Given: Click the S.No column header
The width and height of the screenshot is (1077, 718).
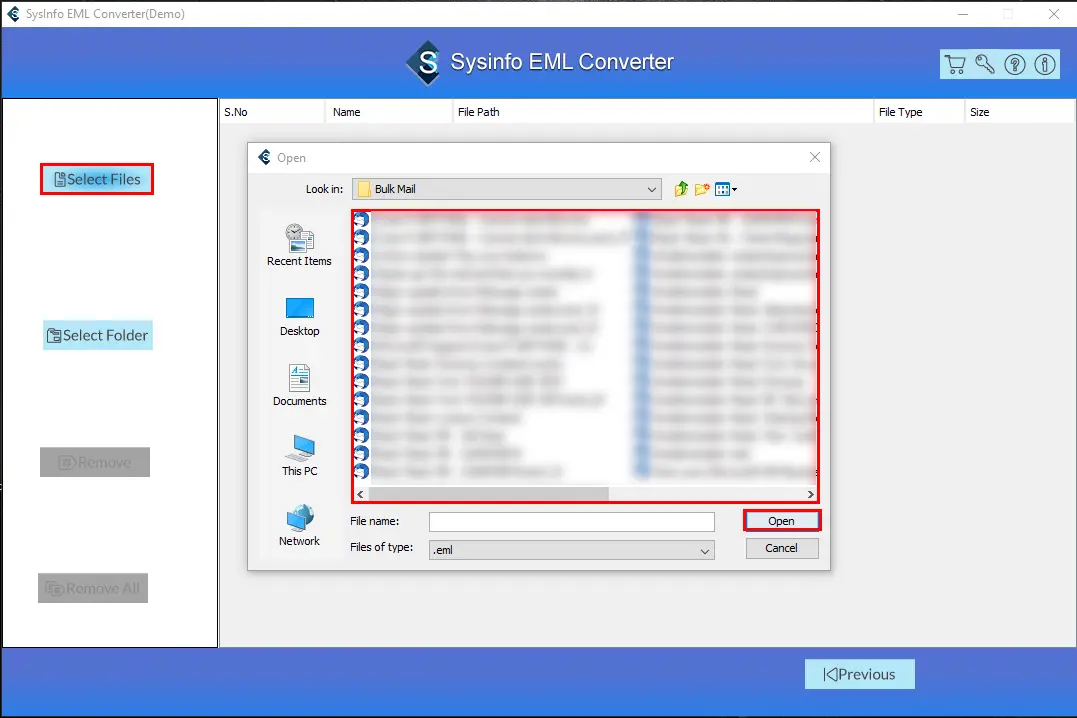Looking at the screenshot, I should pyautogui.click(x=272, y=112).
